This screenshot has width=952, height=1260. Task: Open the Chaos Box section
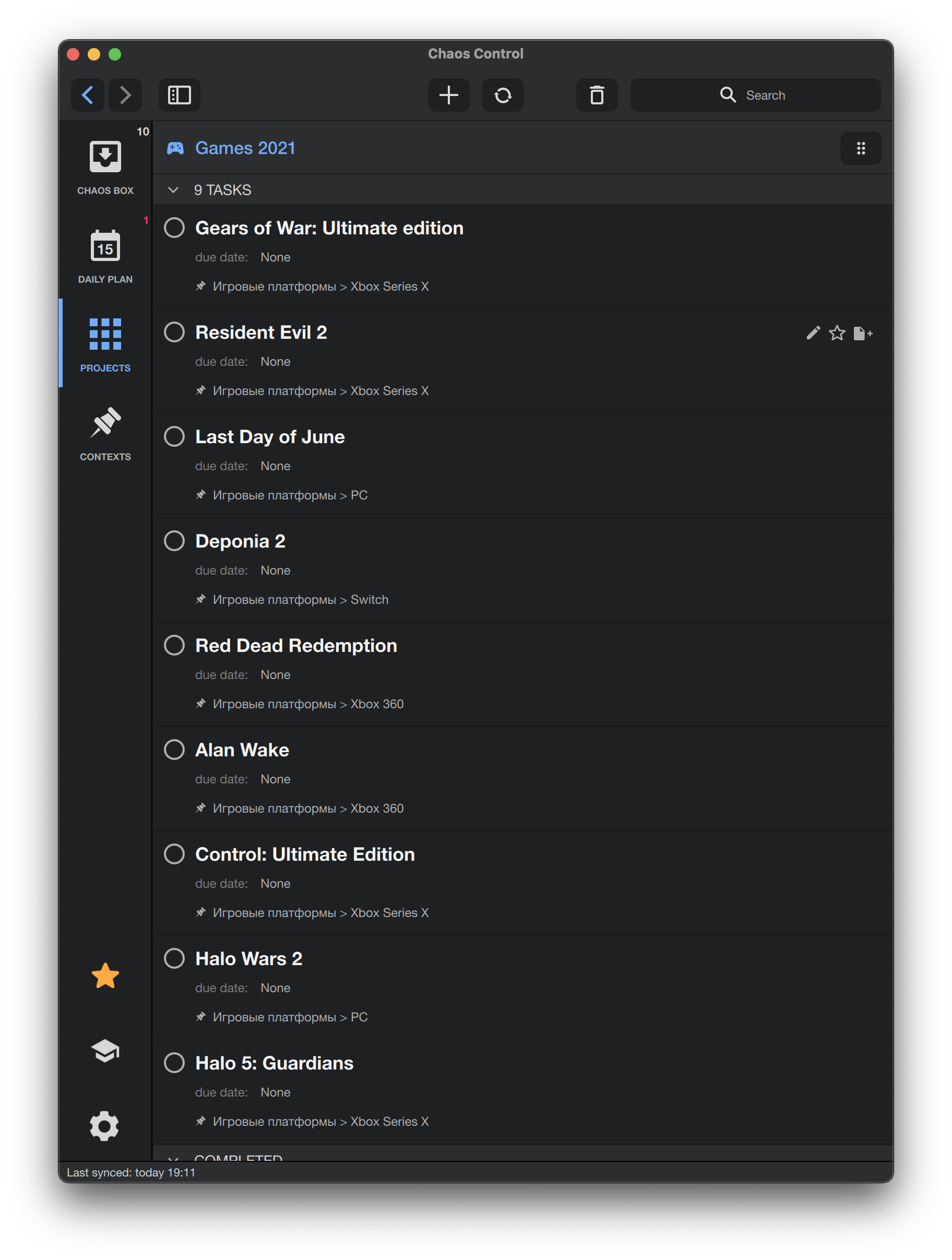(x=105, y=166)
